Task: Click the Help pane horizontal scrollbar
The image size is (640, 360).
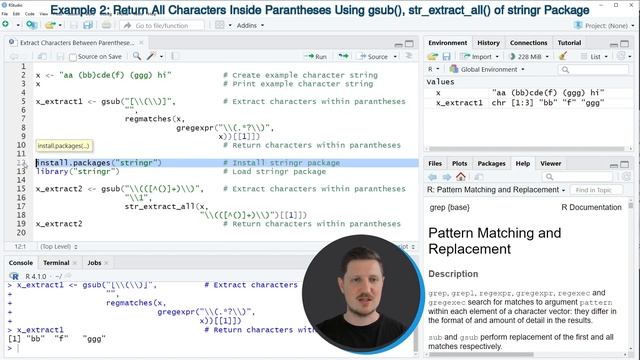Action: pyautogui.click(x=481, y=355)
